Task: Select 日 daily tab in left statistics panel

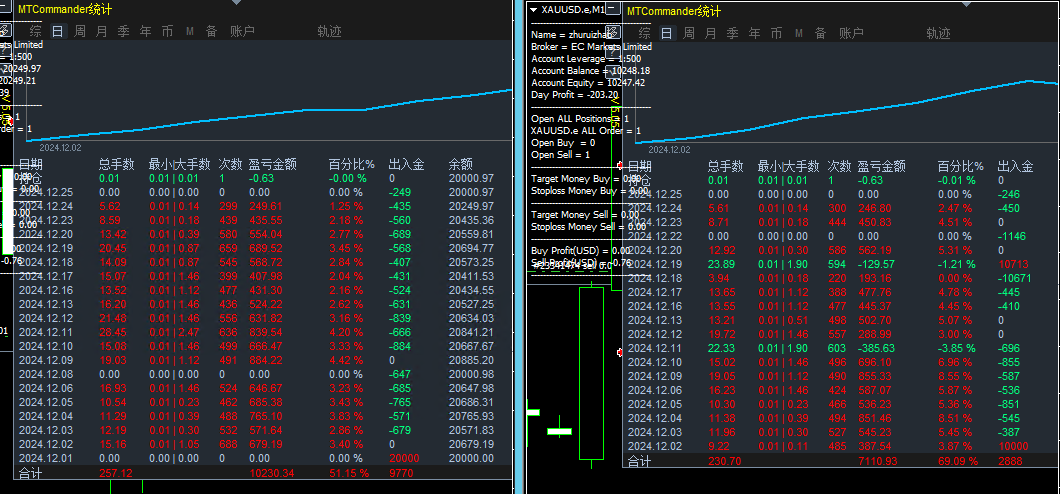Action: point(58,31)
